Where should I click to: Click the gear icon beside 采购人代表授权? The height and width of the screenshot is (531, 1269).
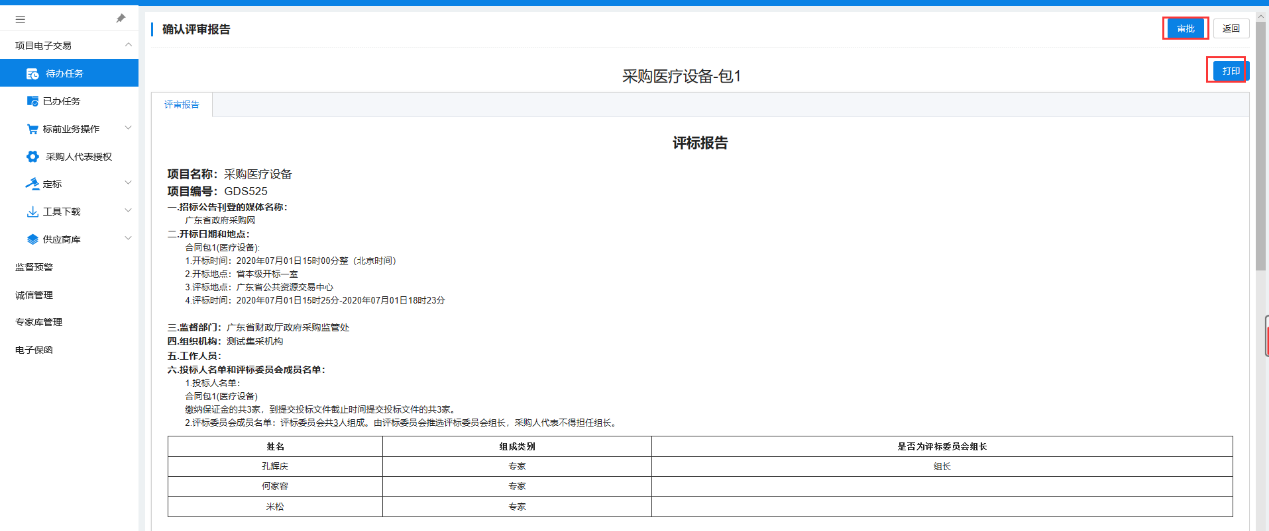click(32, 157)
